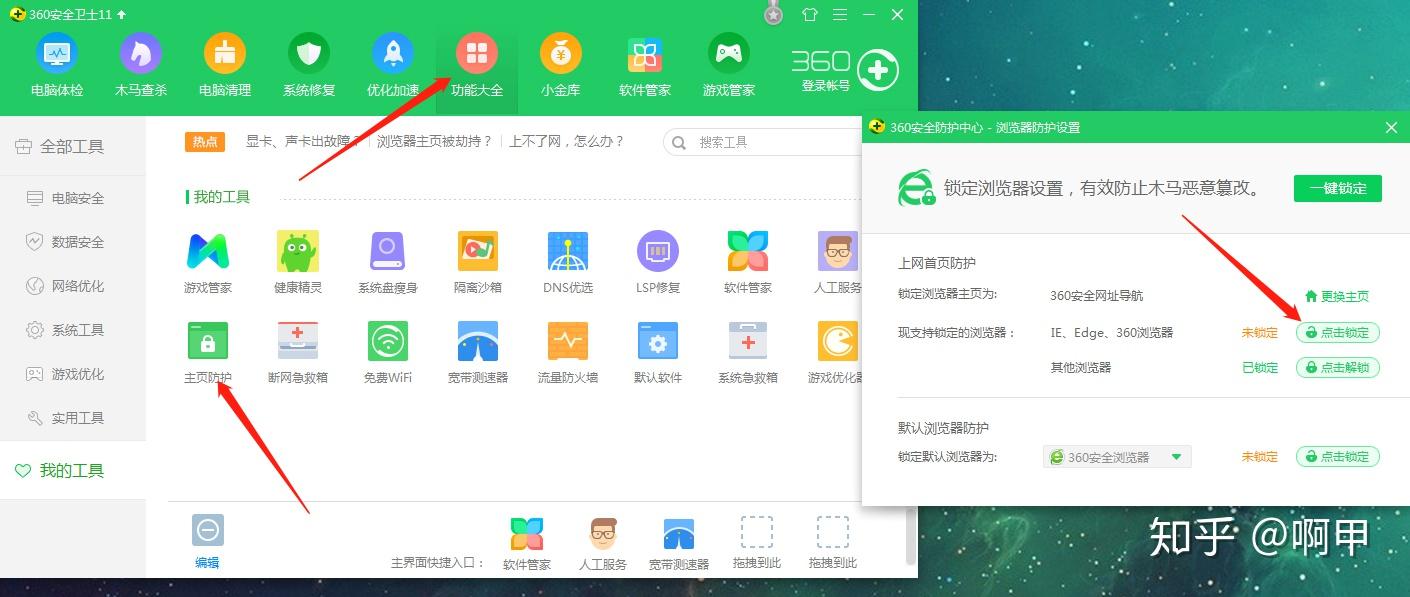The image size is (1410, 597).
Task: Click the first 拖拽到此 shortcut slot
Action: [x=757, y=544]
